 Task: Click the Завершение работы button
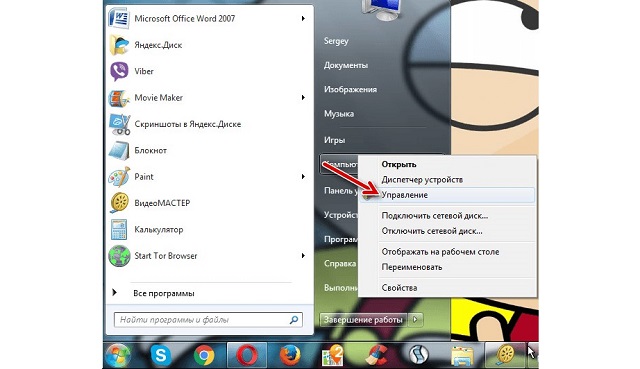[363, 320]
